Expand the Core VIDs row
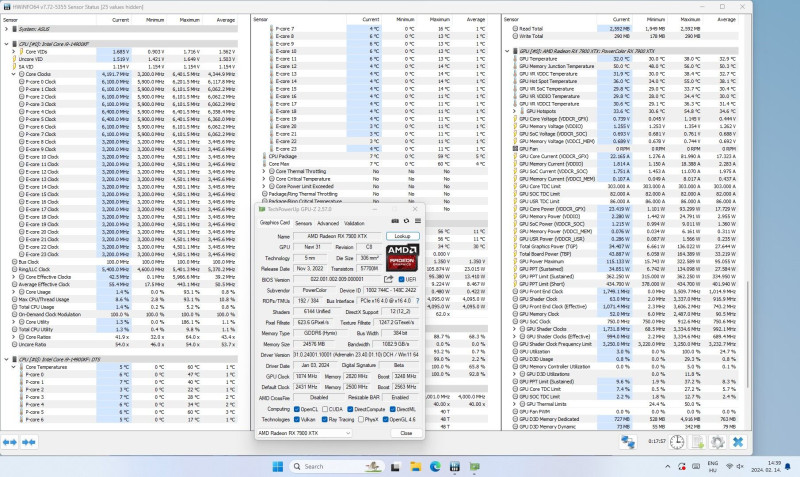 point(14,52)
